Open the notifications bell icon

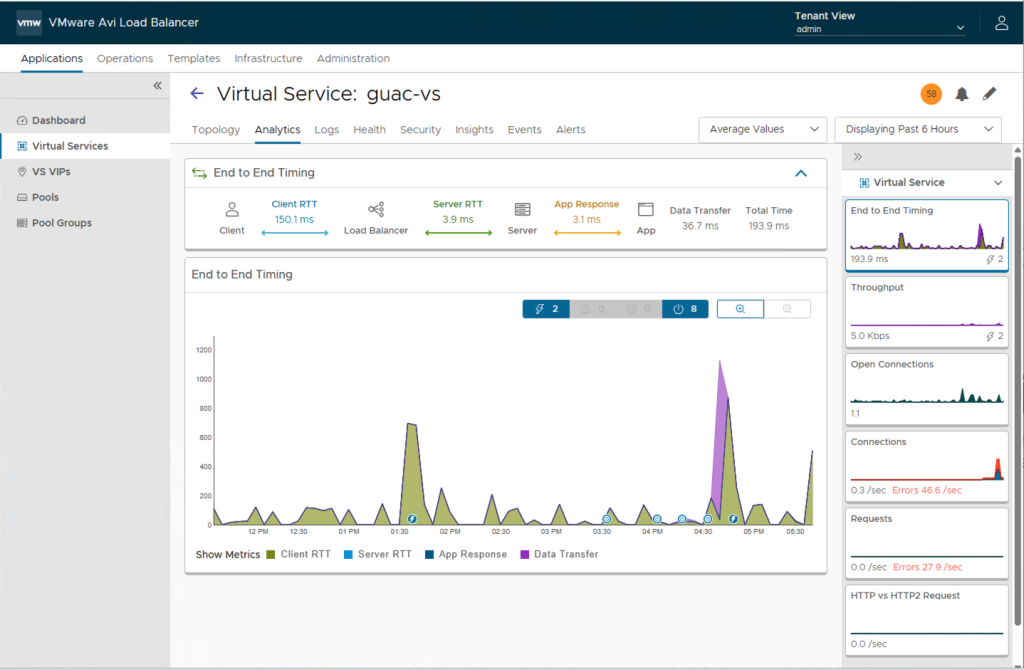(x=961, y=94)
